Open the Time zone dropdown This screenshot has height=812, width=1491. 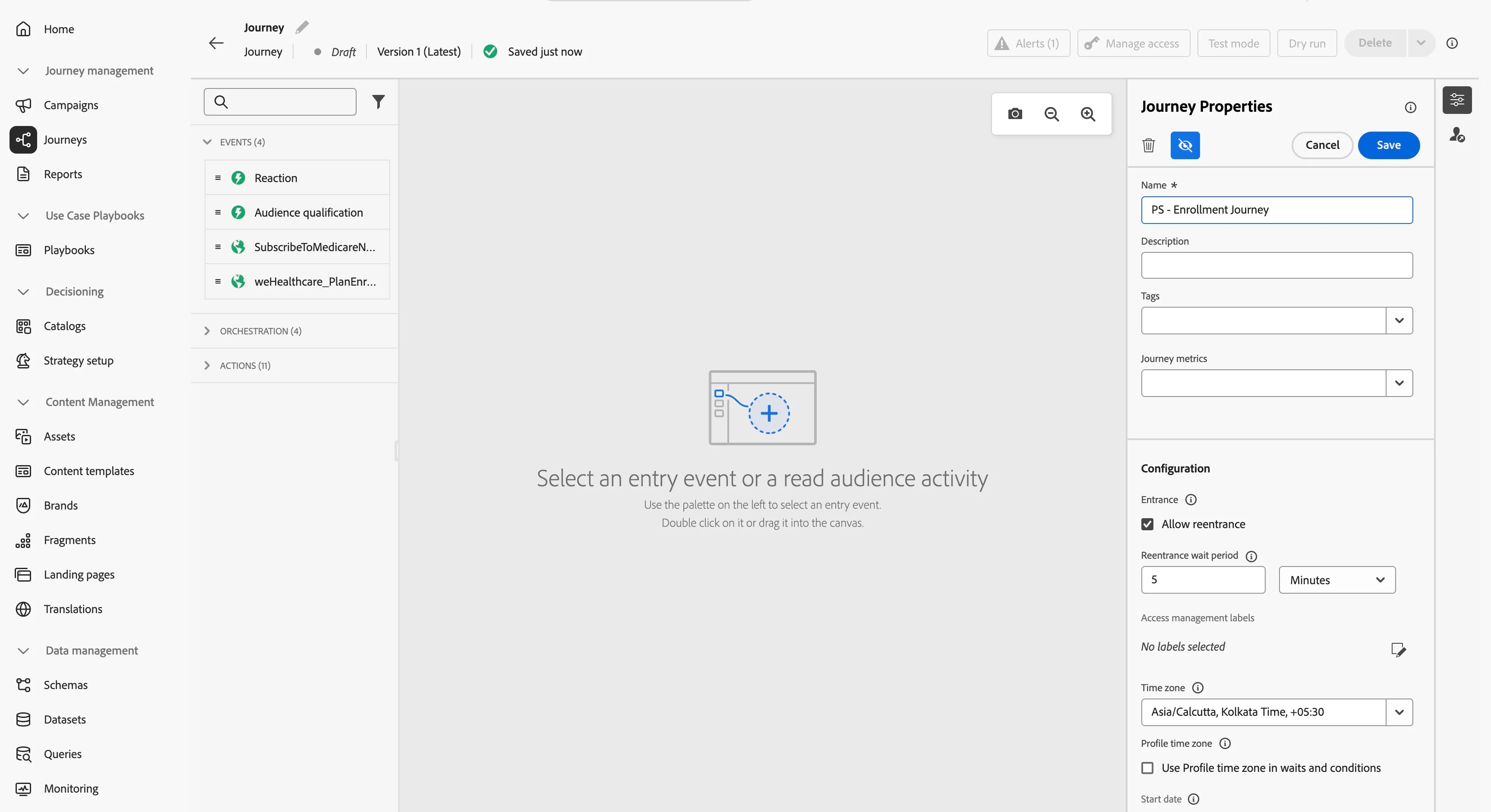[1399, 712]
